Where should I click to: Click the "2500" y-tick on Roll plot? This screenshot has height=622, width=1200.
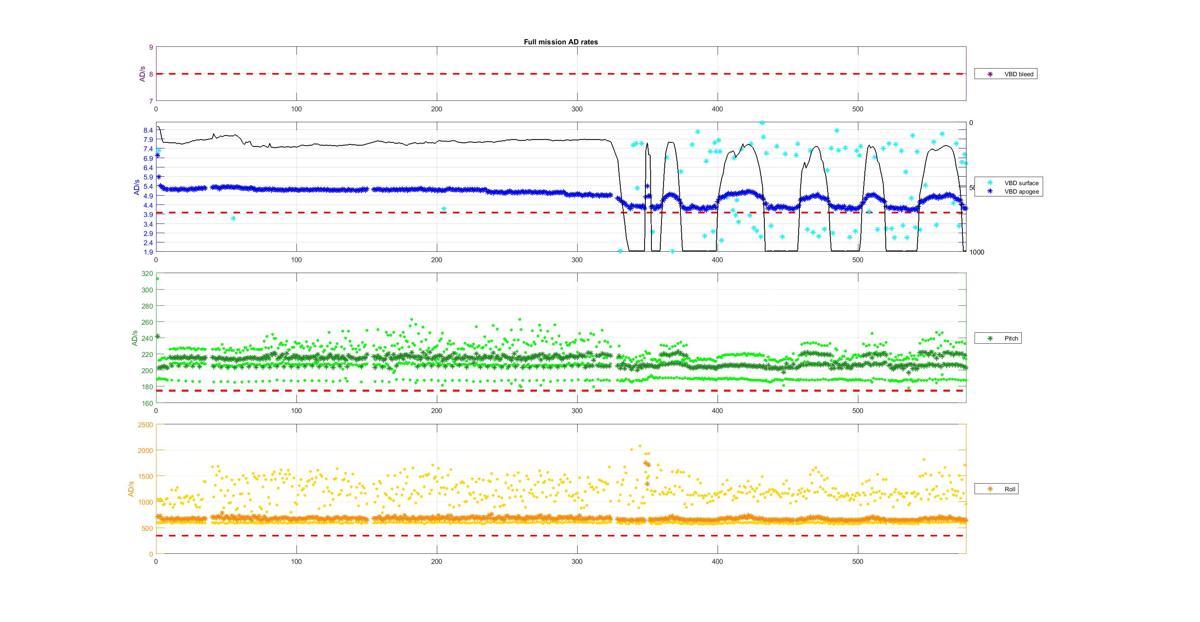tap(146, 425)
